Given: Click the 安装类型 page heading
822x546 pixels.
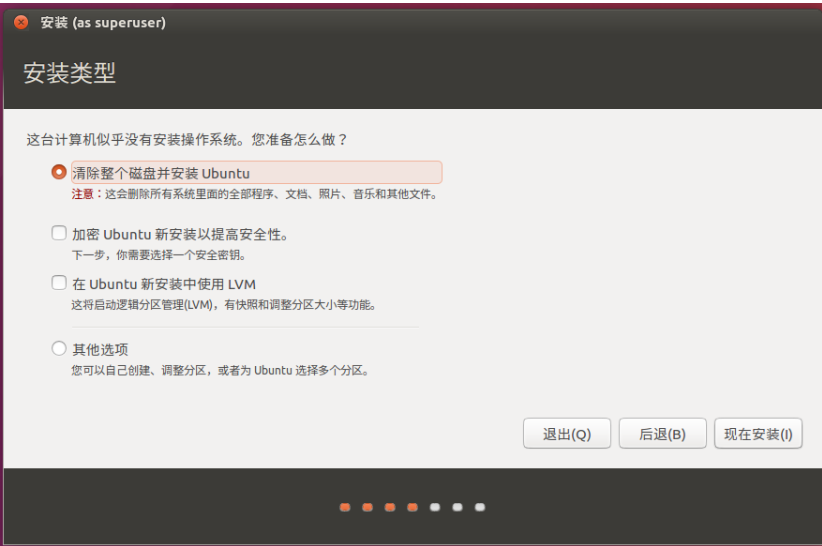Looking at the screenshot, I should tap(69, 73).
